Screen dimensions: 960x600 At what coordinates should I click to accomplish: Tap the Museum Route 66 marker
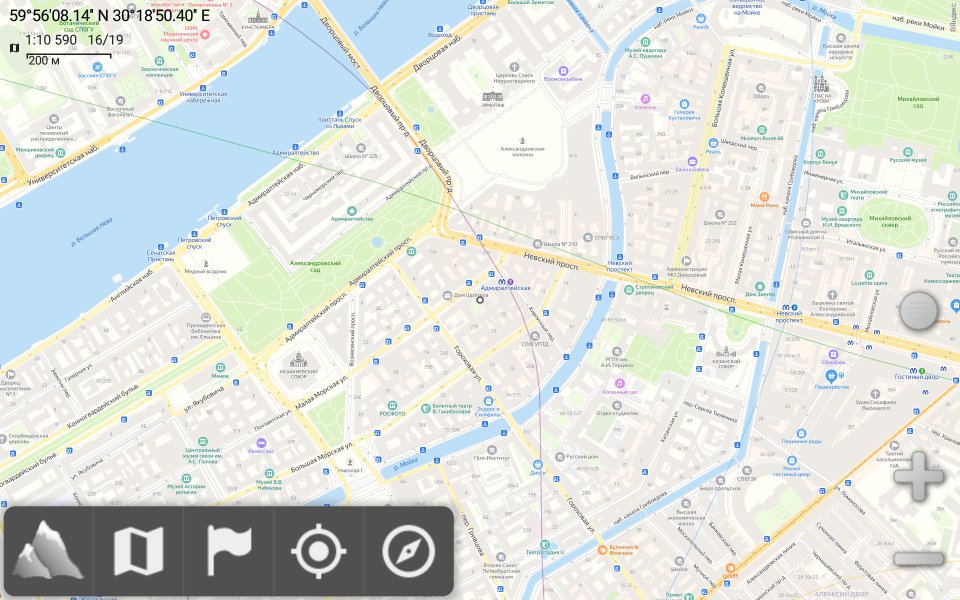(x=761, y=130)
